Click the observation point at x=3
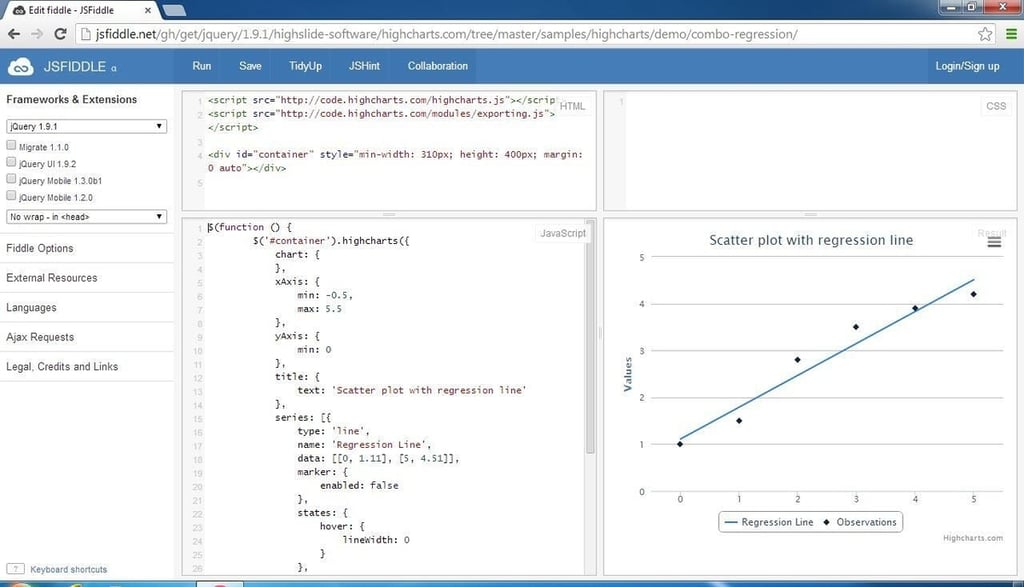Screen dimensions: 1024x587 tap(856, 326)
